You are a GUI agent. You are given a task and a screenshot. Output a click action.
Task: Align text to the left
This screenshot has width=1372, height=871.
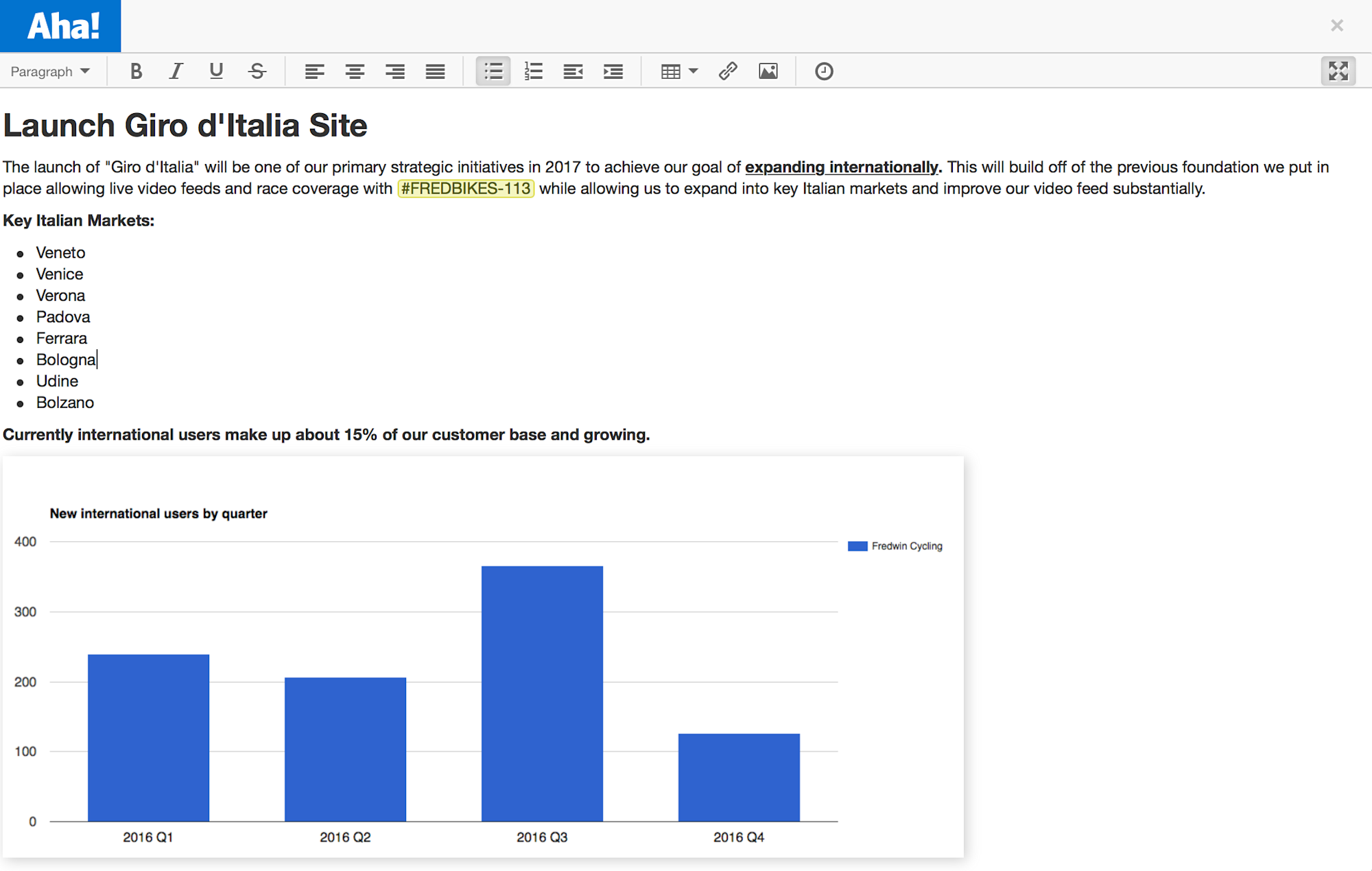tap(314, 71)
